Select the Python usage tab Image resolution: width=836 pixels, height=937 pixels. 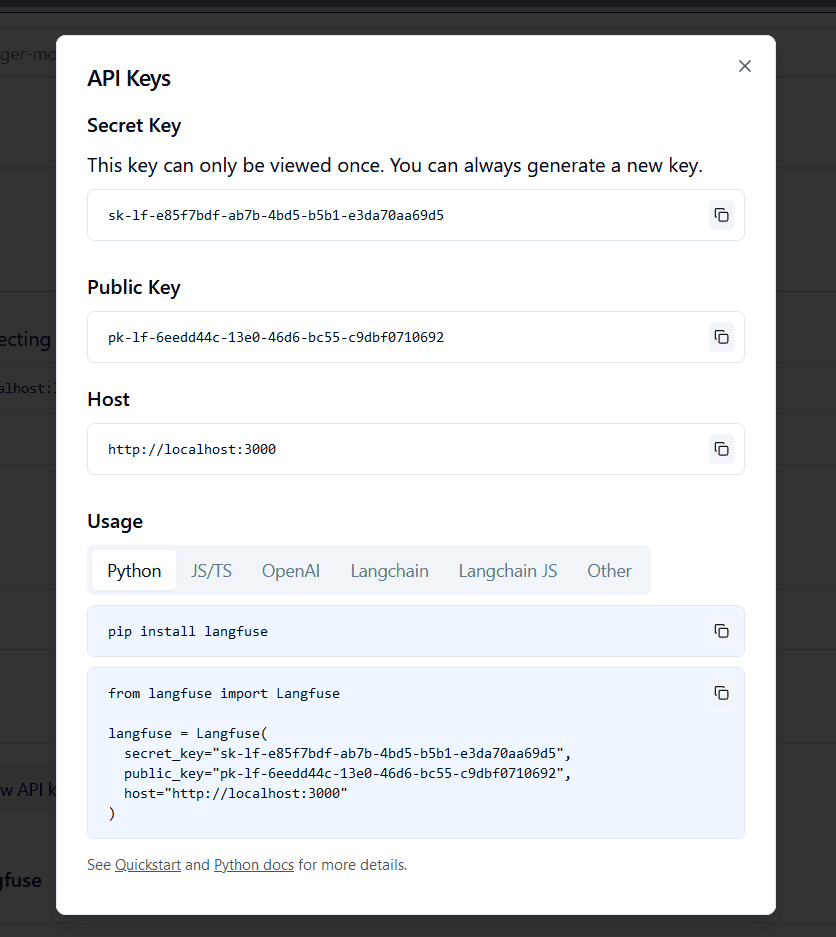[x=134, y=571]
